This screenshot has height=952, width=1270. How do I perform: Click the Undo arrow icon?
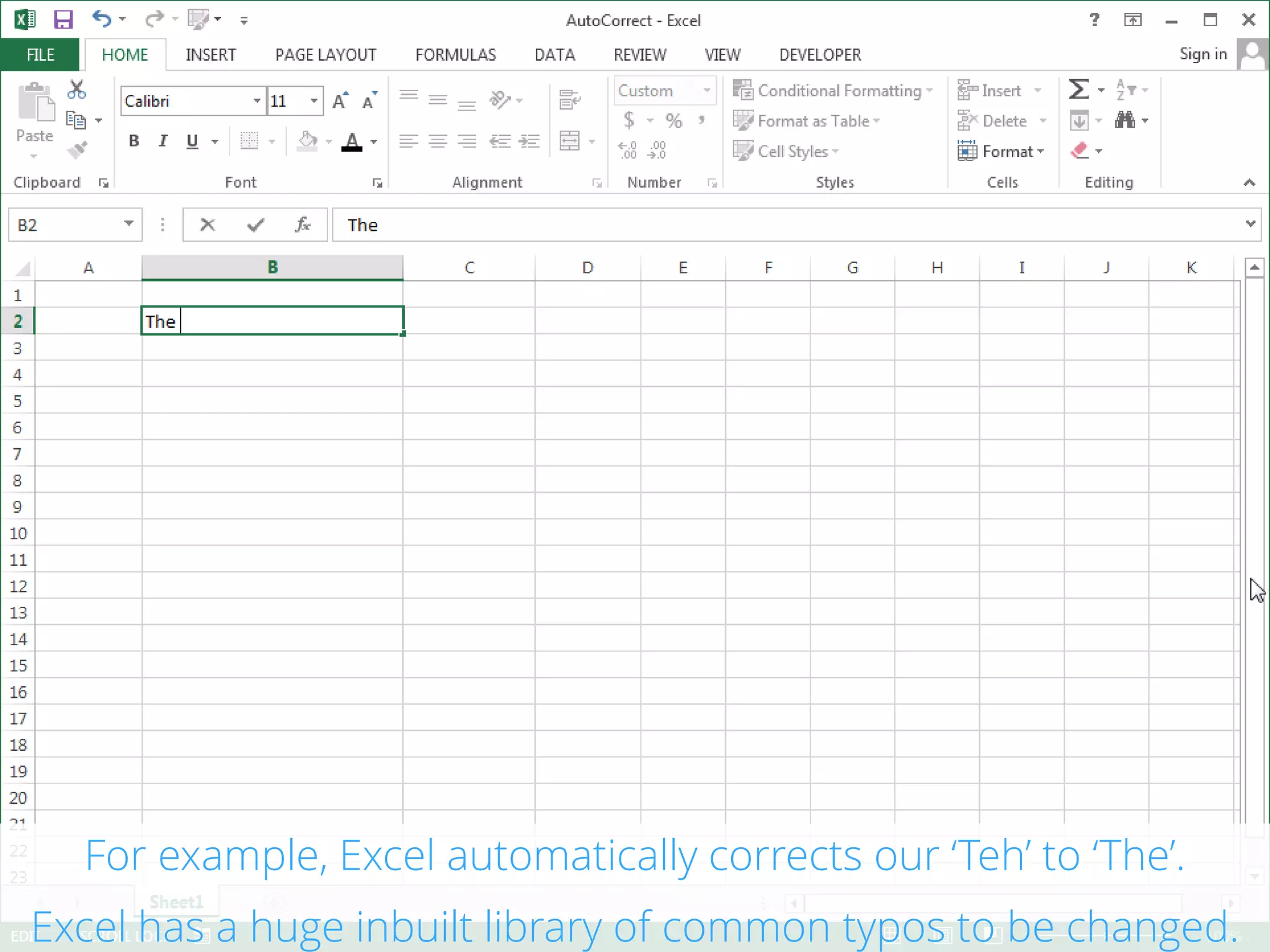coord(102,19)
